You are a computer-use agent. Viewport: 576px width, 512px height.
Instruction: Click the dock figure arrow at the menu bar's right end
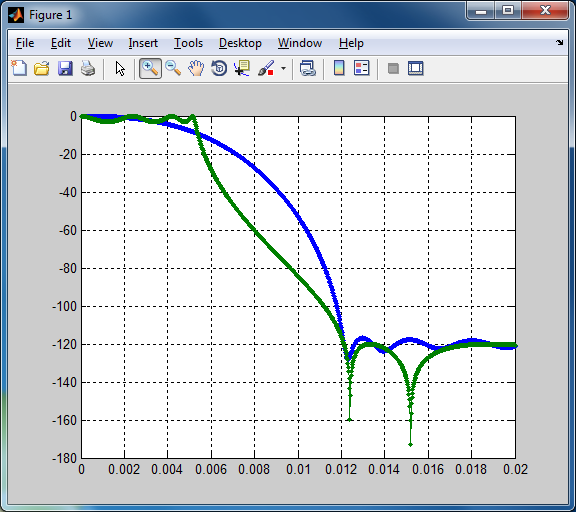[559, 43]
